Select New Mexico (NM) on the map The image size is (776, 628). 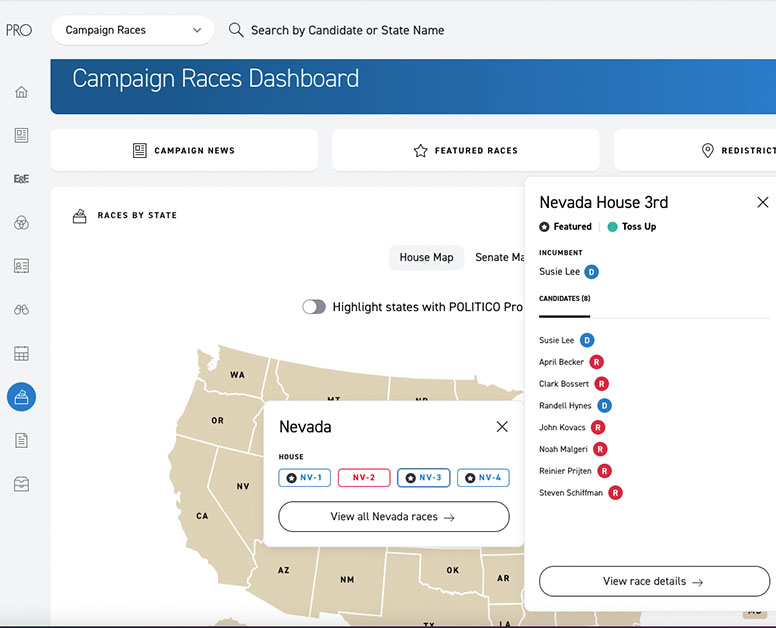click(x=347, y=579)
